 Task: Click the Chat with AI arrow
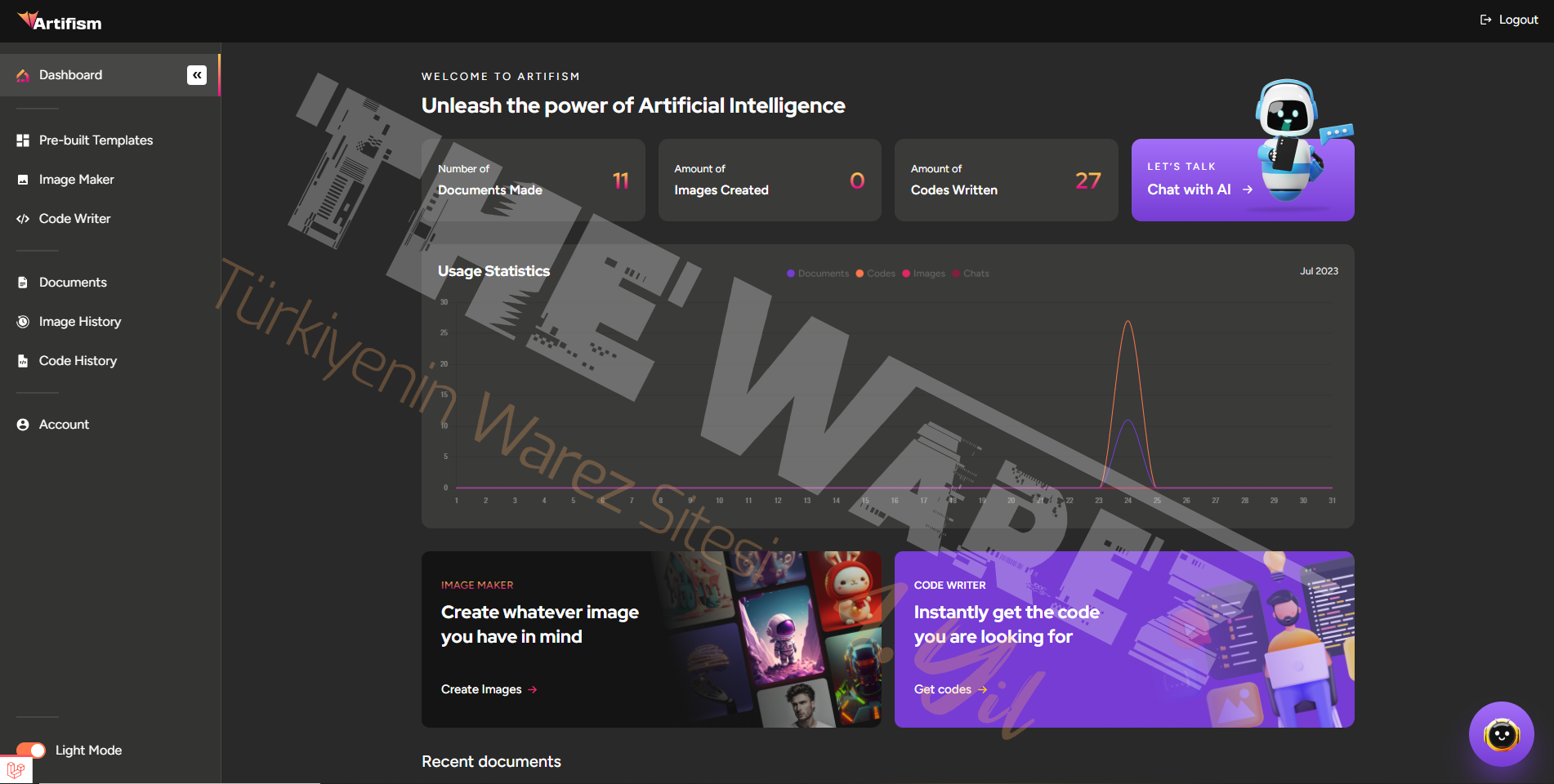pyautogui.click(x=1248, y=189)
